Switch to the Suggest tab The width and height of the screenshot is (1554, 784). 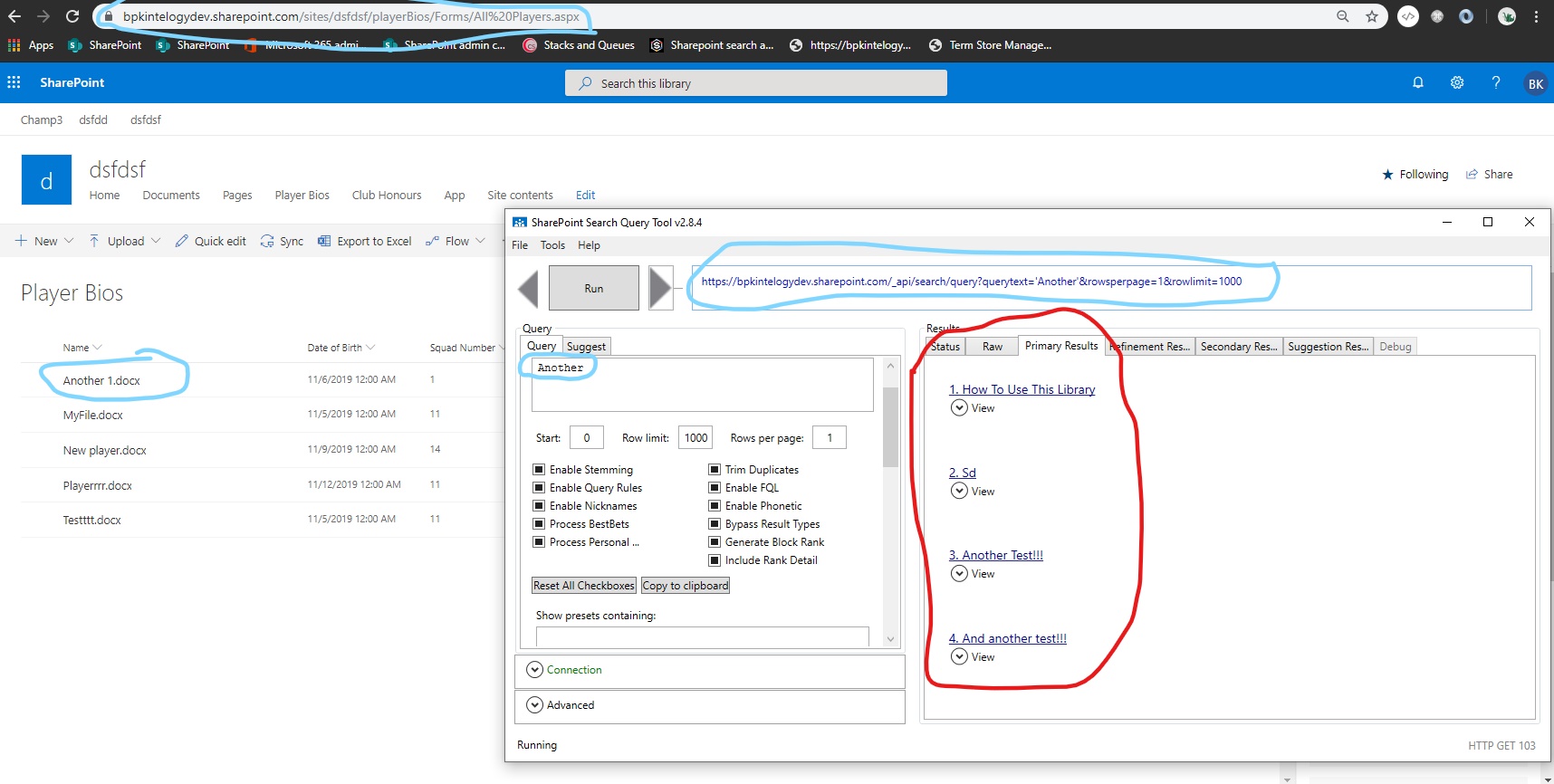(586, 347)
